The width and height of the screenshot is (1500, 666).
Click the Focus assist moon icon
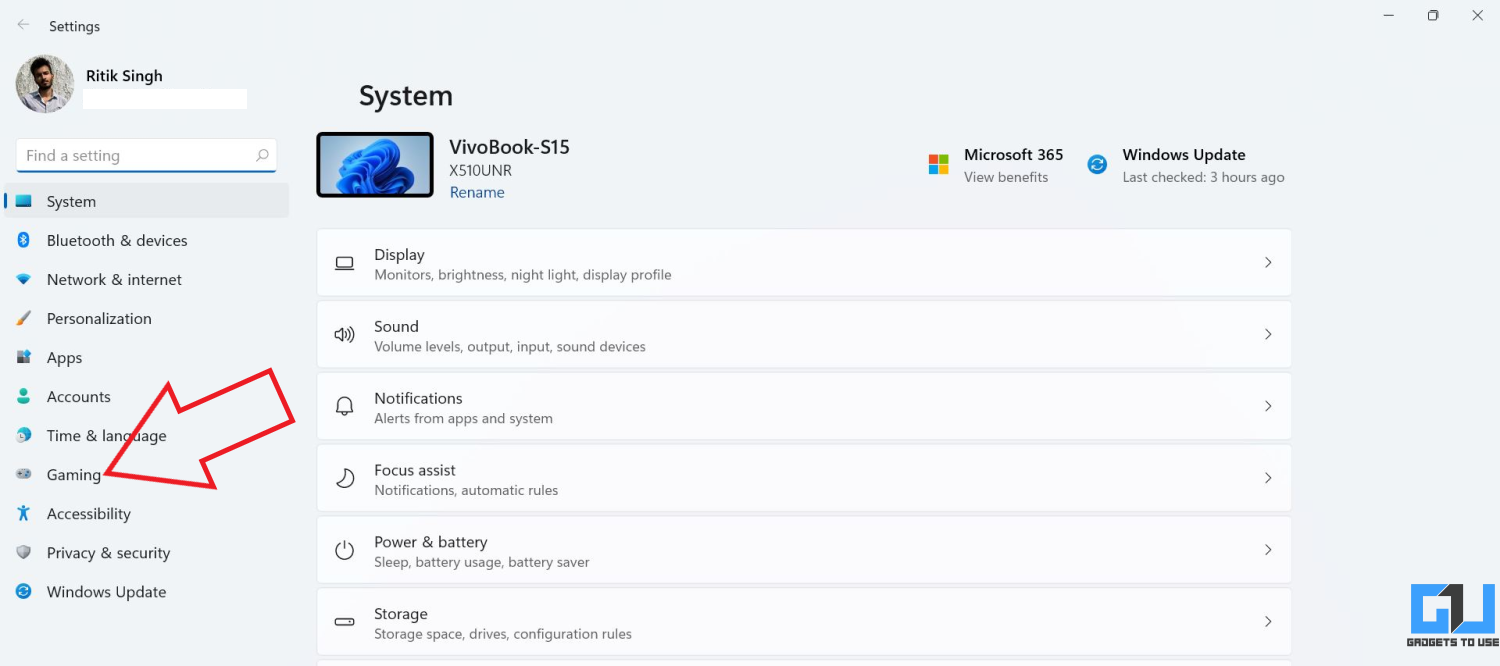pyautogui.click(x=345, y=478)
